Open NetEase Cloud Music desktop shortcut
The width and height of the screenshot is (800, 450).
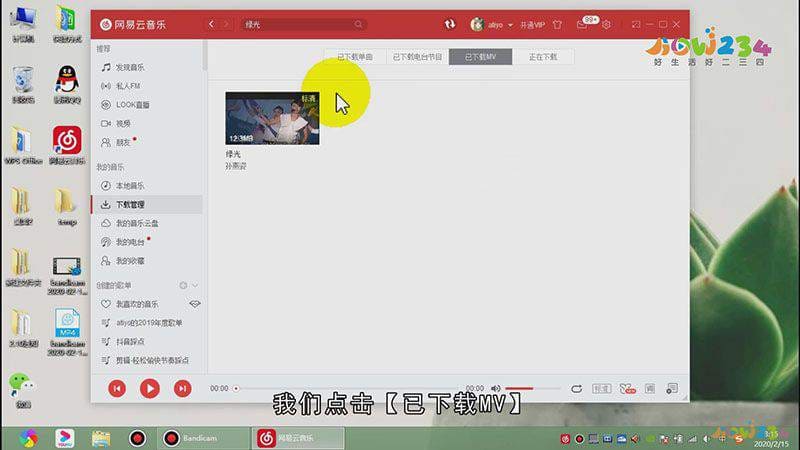point(67,145)
